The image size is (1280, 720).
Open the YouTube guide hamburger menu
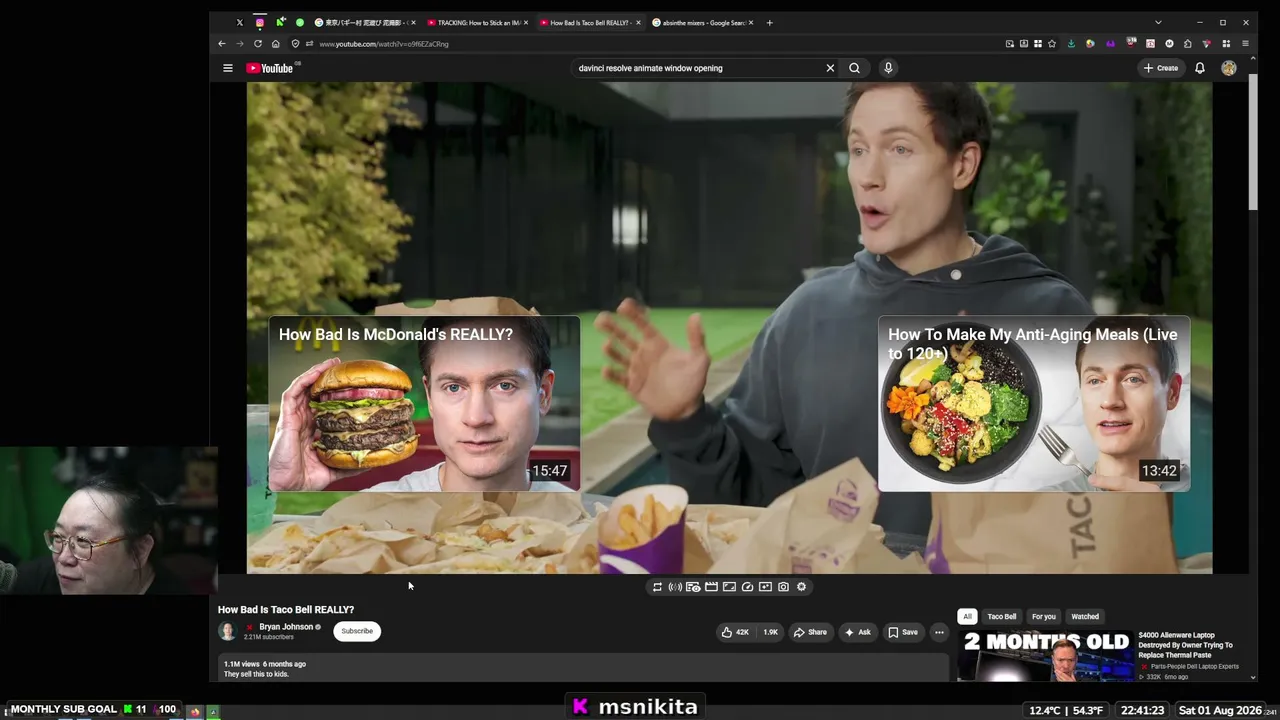[x=228, y=68]
